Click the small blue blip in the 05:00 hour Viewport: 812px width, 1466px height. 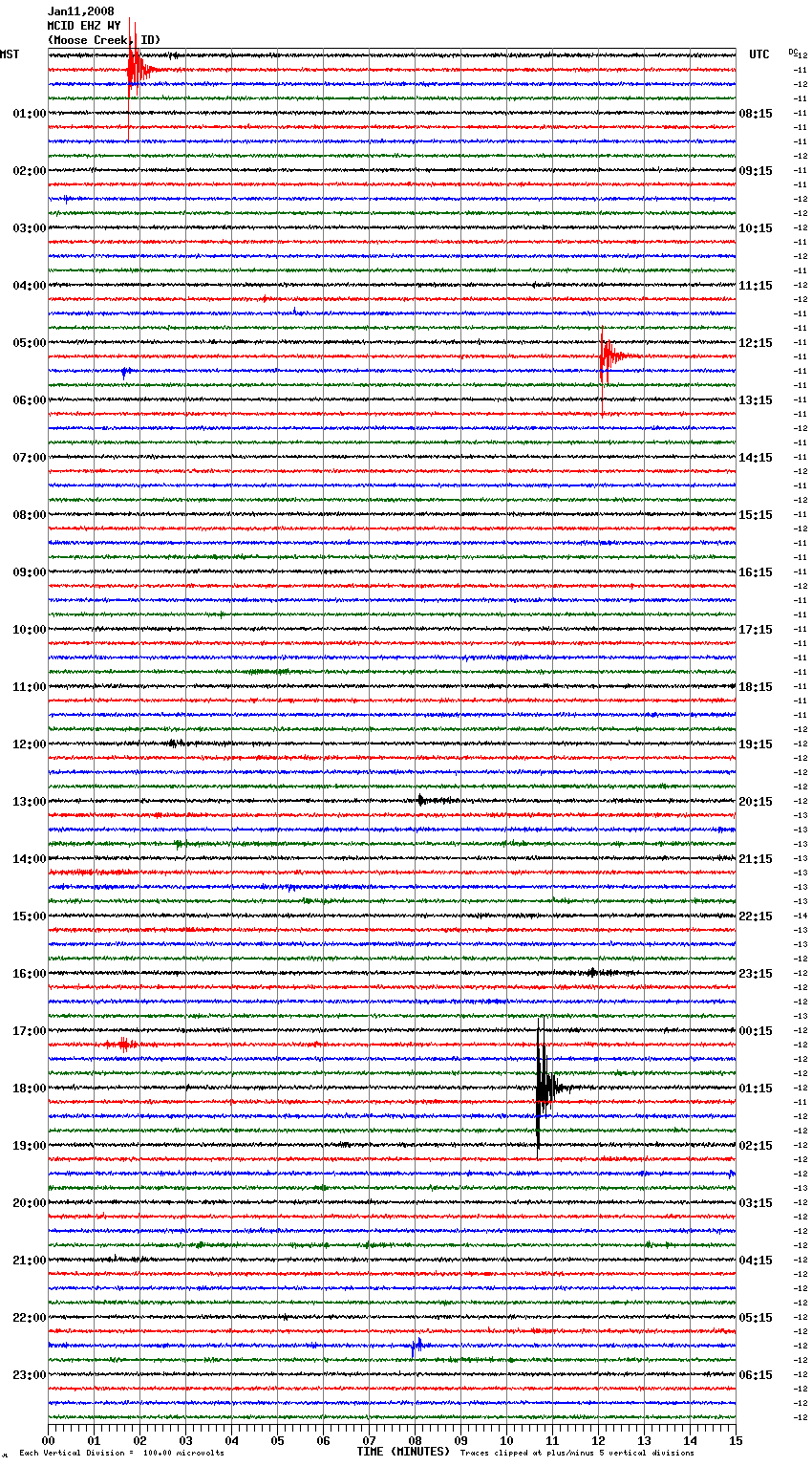[125, 371]
